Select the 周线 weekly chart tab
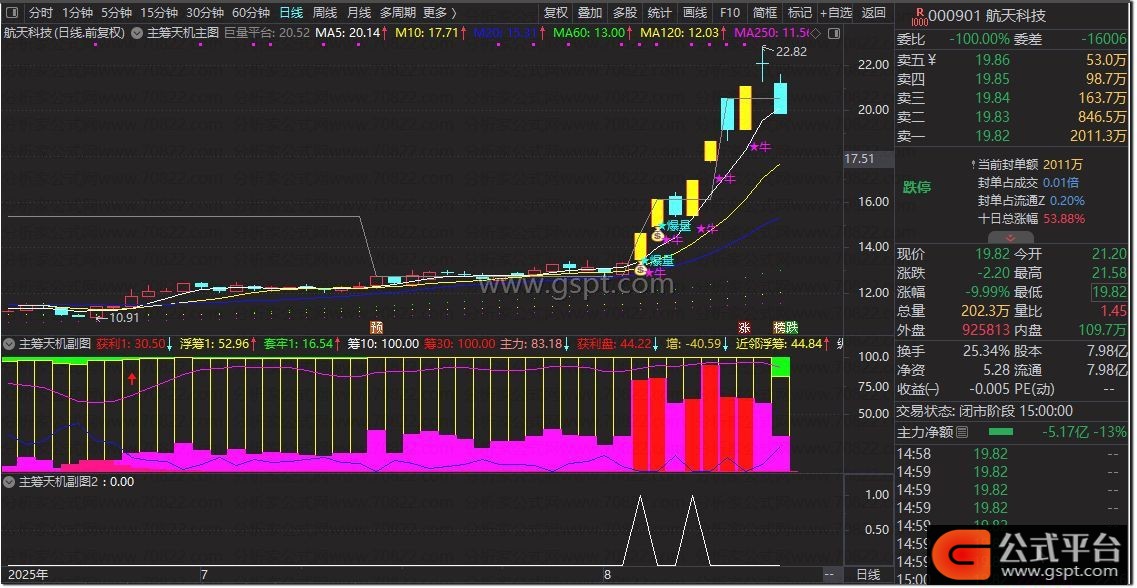 (x=325, y=13)
